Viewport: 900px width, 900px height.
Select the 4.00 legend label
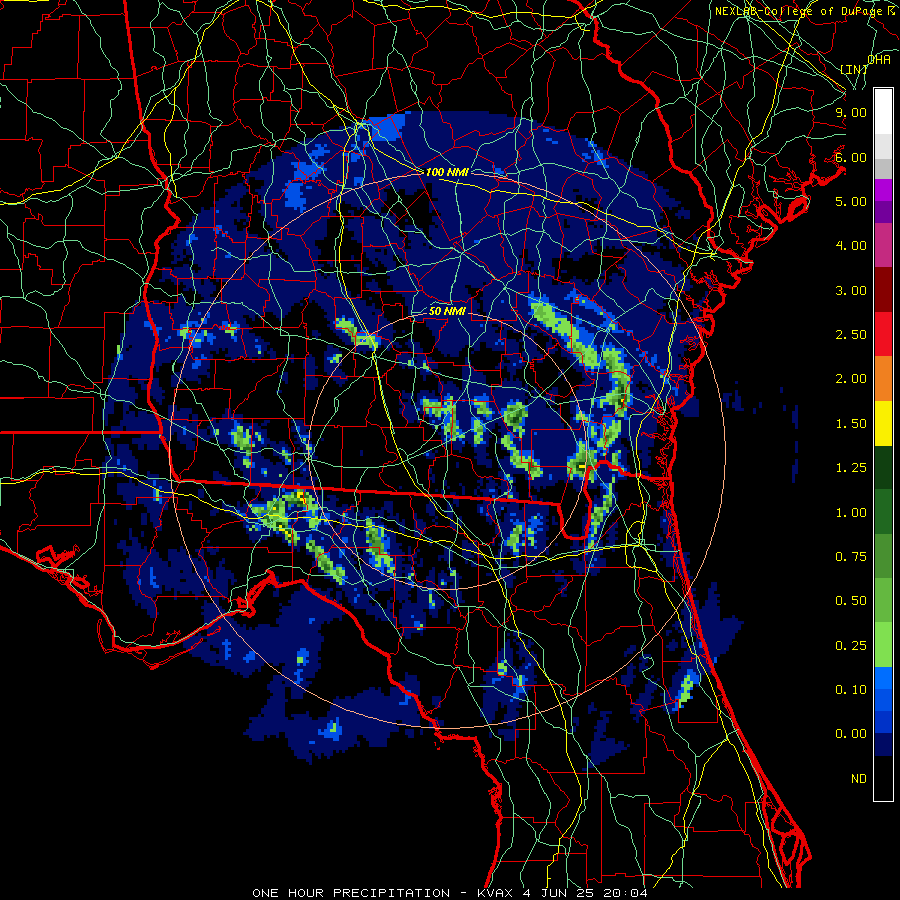[851, 246]
